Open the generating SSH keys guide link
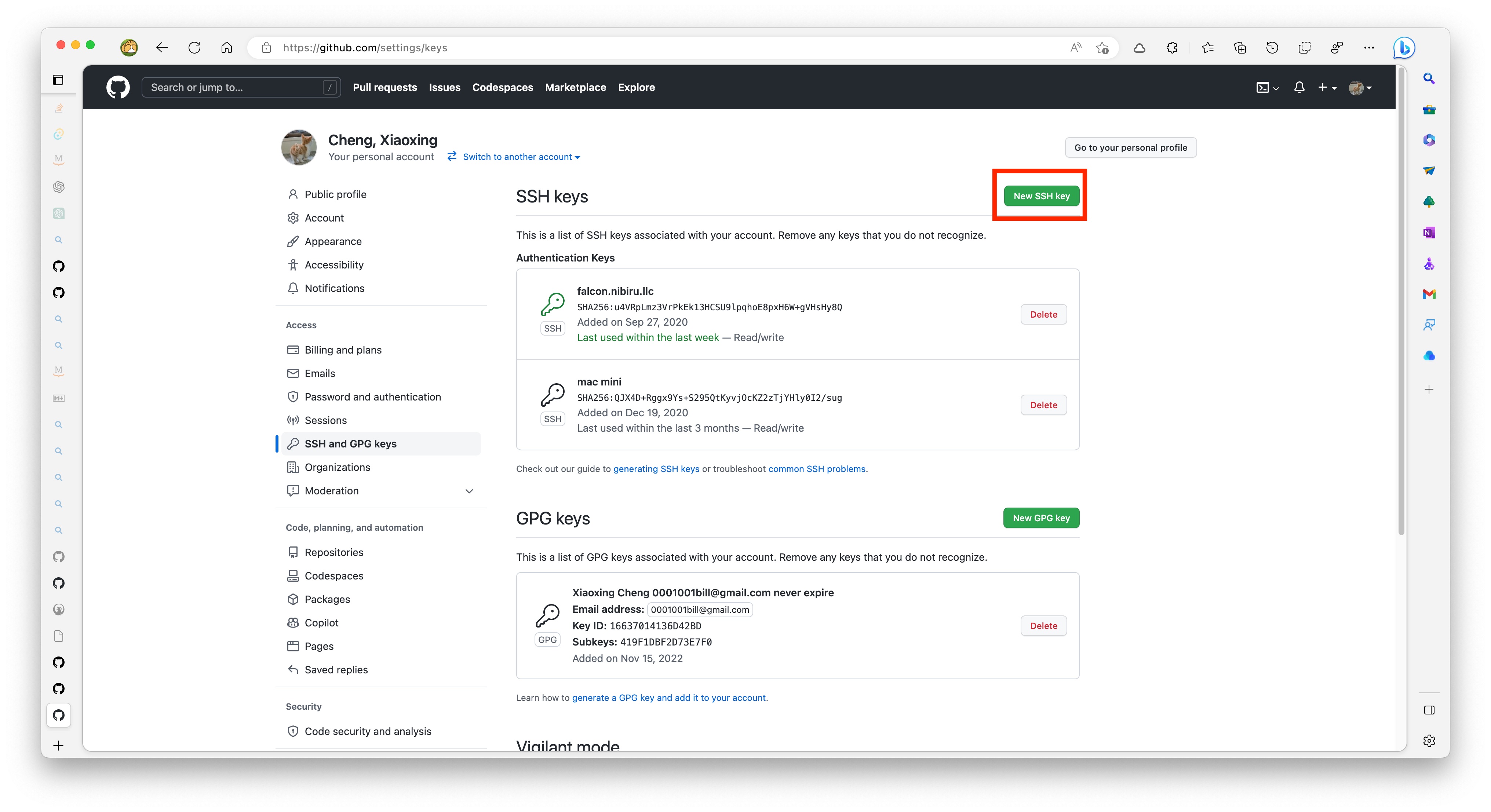Screen dimensions: 1491x812 coord(656,469)
